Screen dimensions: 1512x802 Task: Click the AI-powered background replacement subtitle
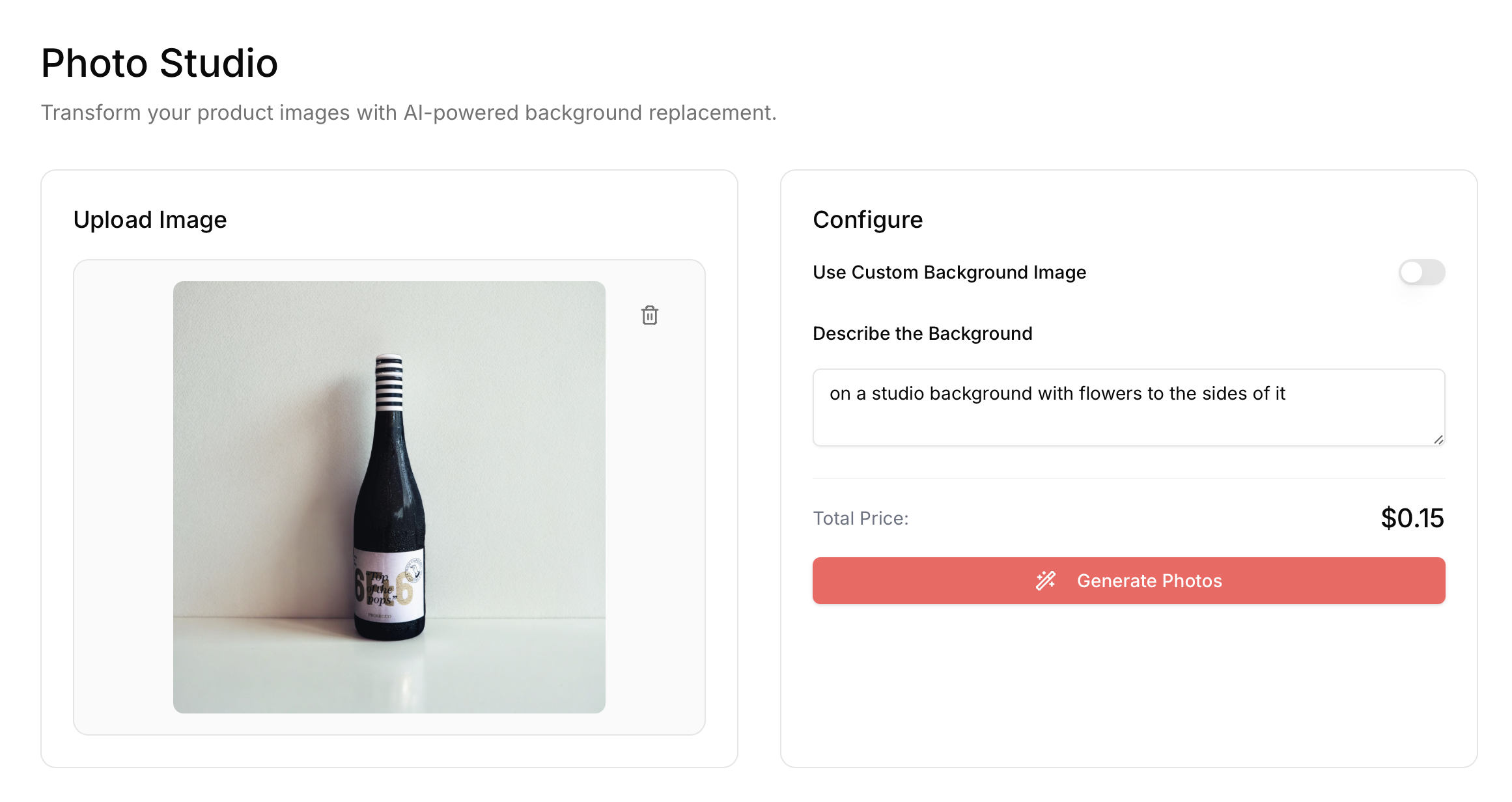pos(408,113)
